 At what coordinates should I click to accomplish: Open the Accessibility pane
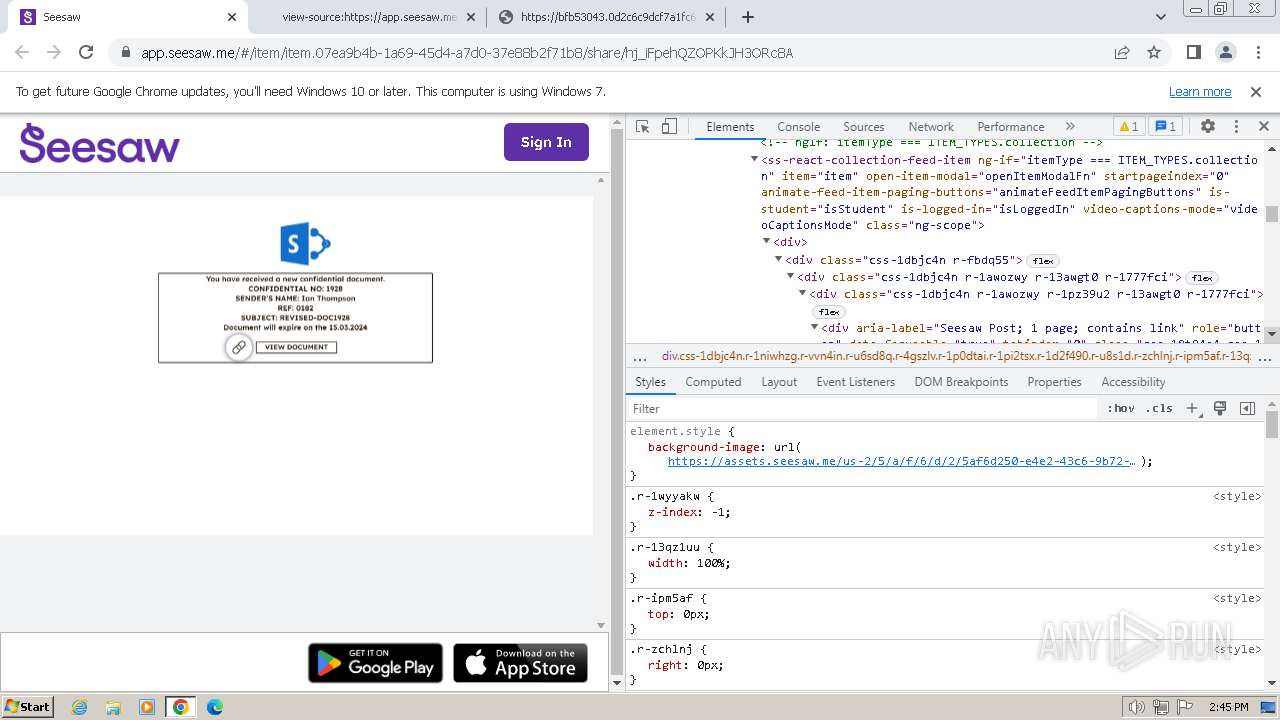pyautogui.click(x=1133, y=382)
